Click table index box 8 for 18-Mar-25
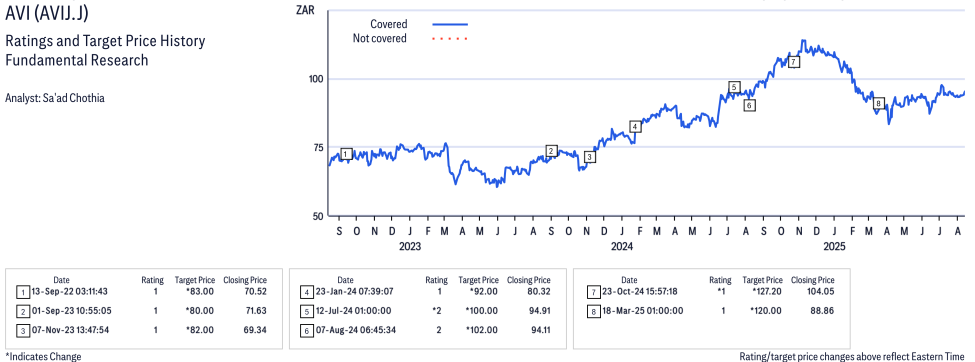This screenshot has width=975, height=362. coord(593,311)
